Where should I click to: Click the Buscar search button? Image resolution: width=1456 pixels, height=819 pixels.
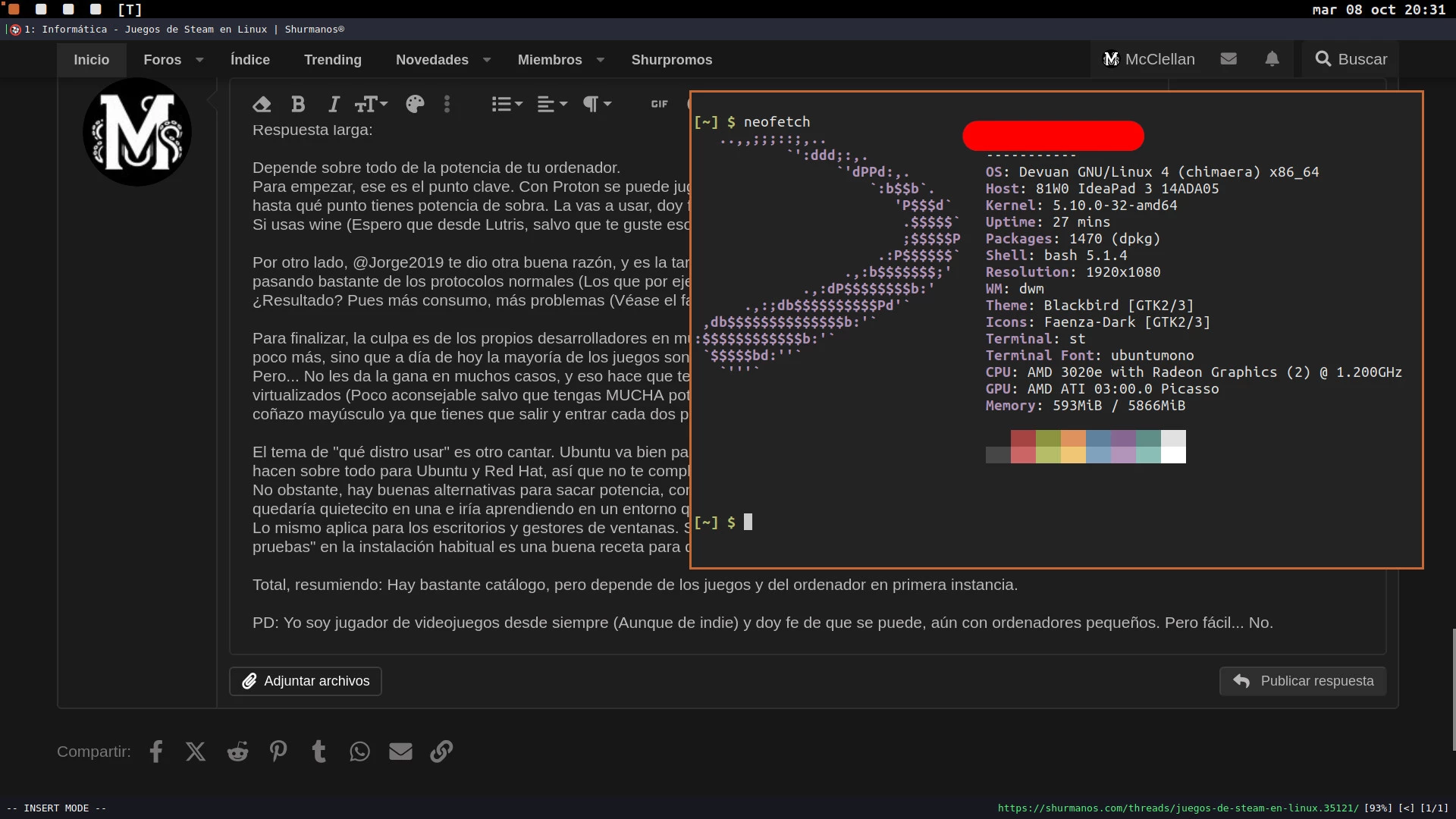[x=1351, y=59]
